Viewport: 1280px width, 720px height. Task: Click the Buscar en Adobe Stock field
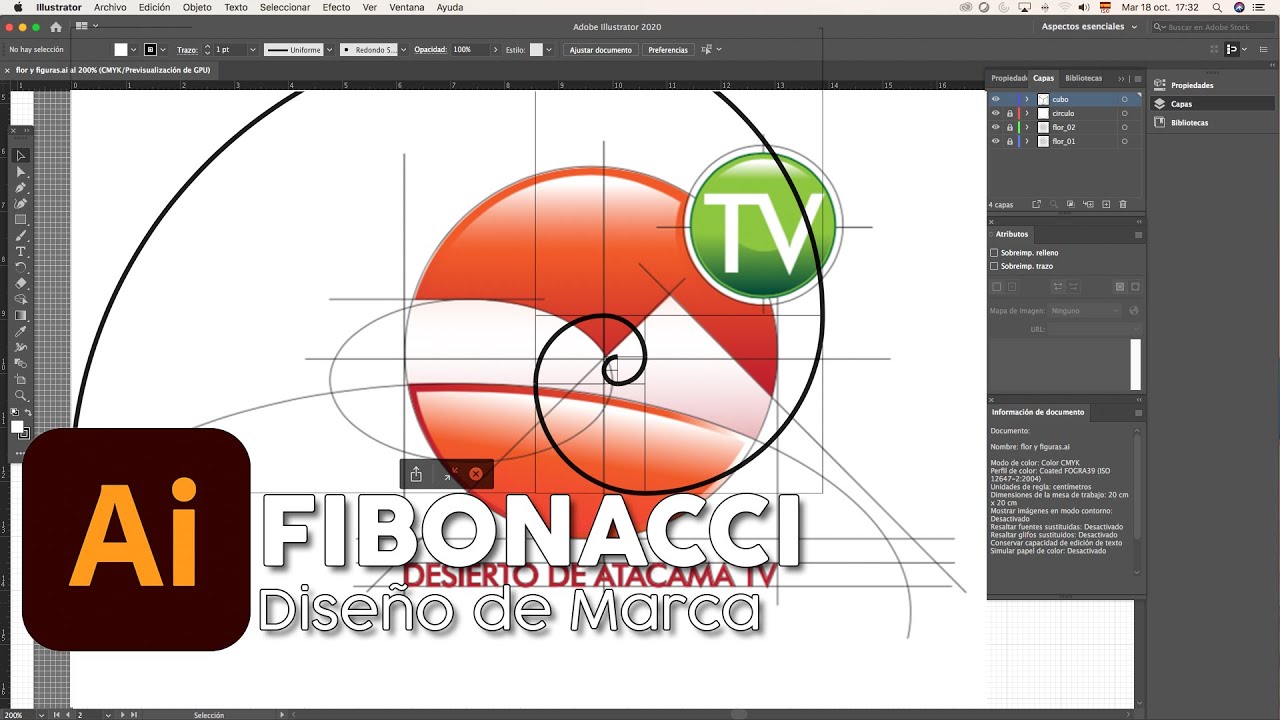(1213, 27)
